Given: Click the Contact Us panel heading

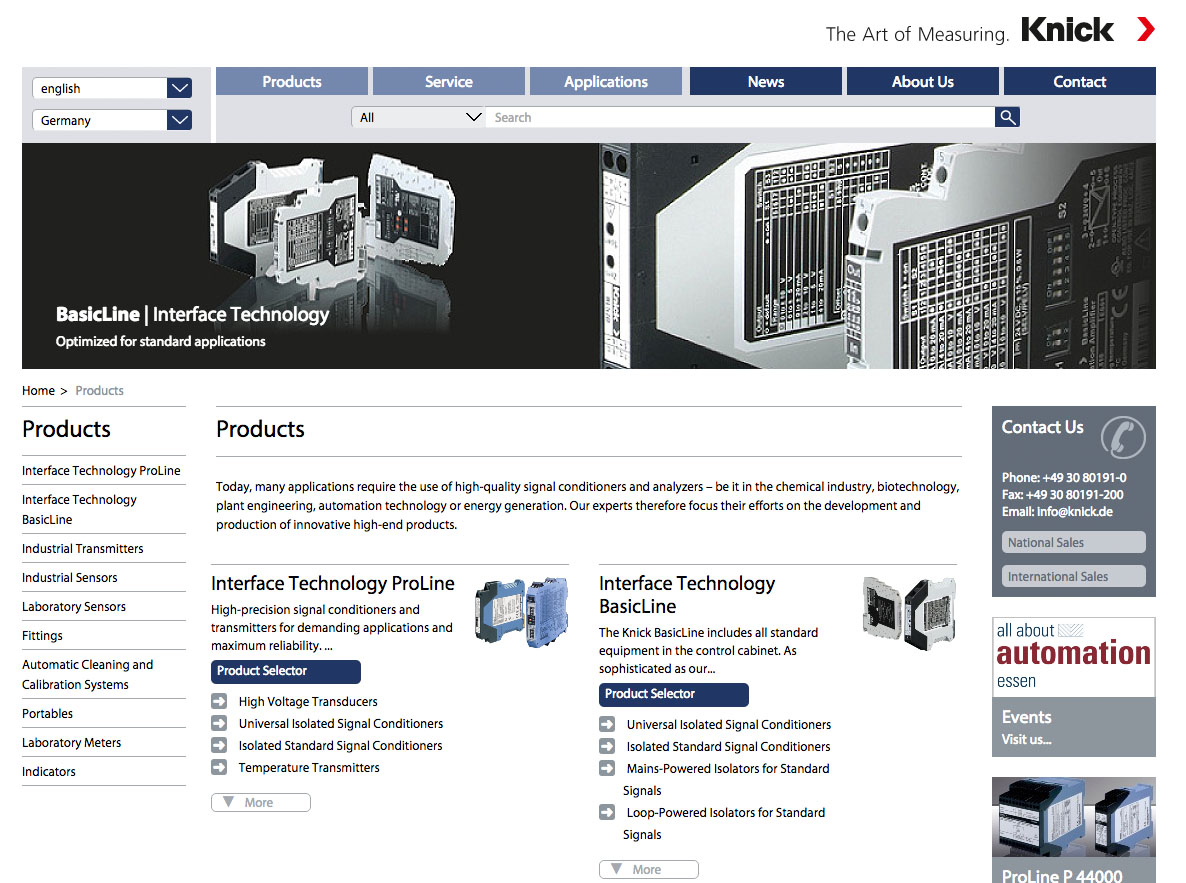Looking at the screenshot, I should (1042, 428).
